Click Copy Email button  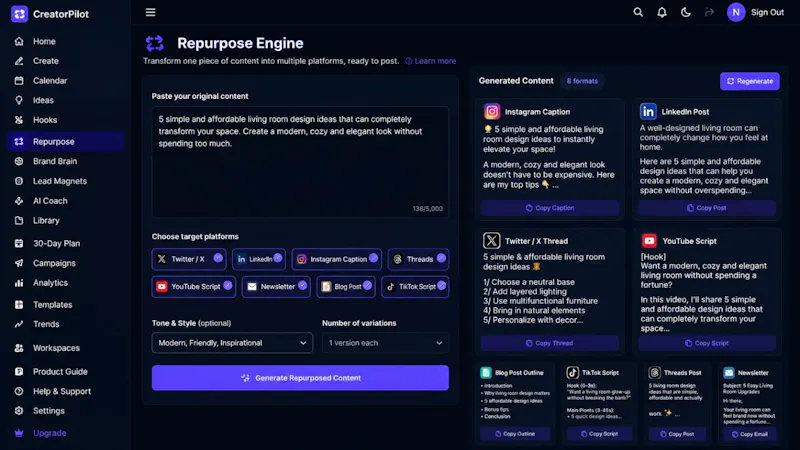tap(749, 434)
